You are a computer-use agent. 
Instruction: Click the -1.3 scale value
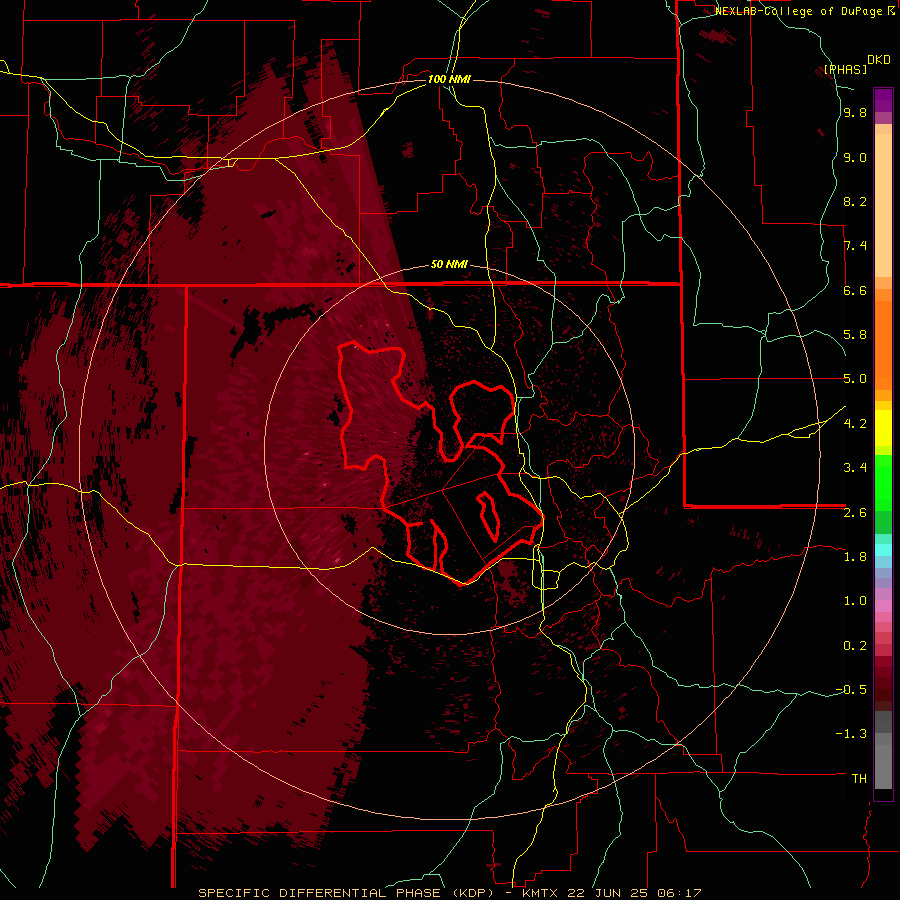pyautogui.click(x=851, y=734)
